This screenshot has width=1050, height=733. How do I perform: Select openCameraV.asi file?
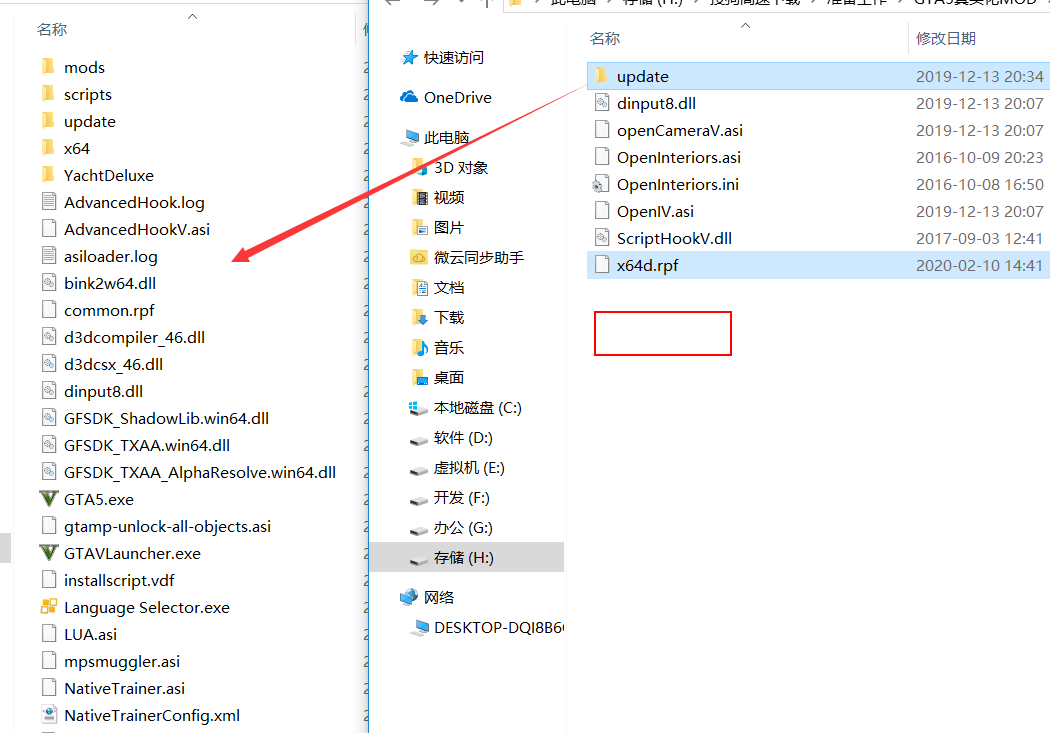[680, 130]
